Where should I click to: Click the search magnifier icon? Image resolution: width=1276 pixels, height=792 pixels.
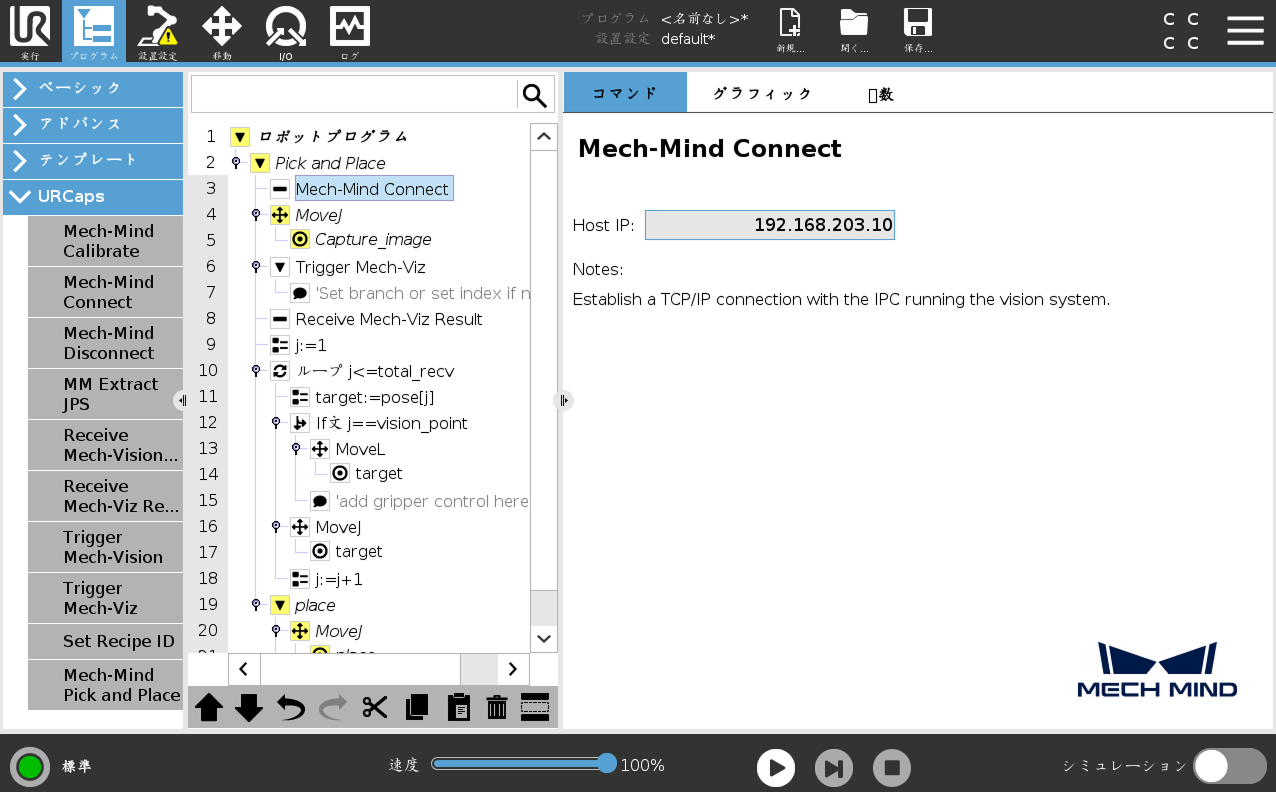pyautogui.click(x=535, y=95)
